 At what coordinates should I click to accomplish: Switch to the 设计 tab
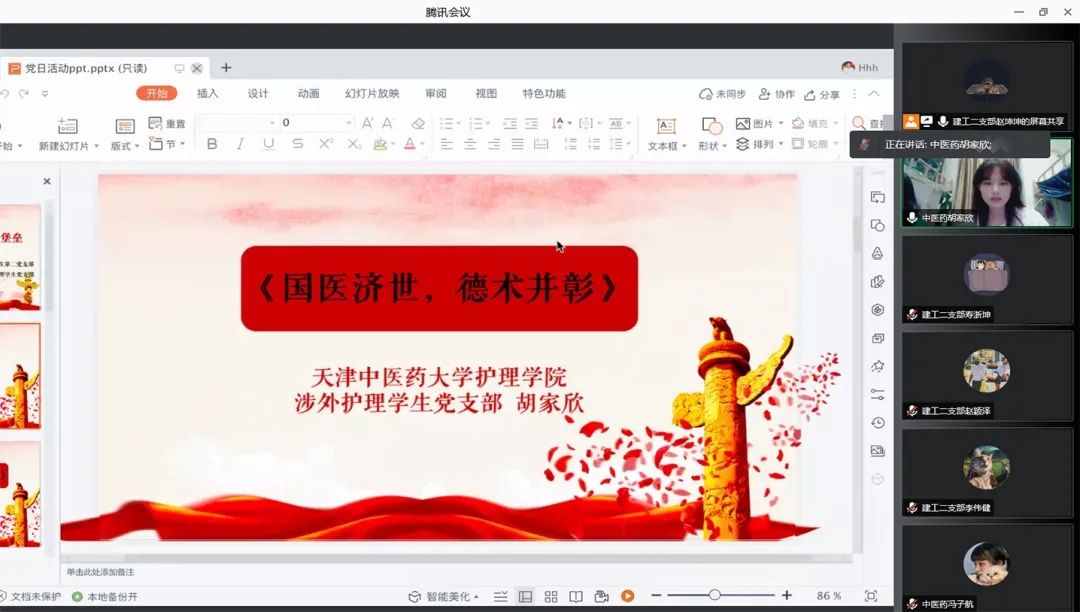point(258,93)
